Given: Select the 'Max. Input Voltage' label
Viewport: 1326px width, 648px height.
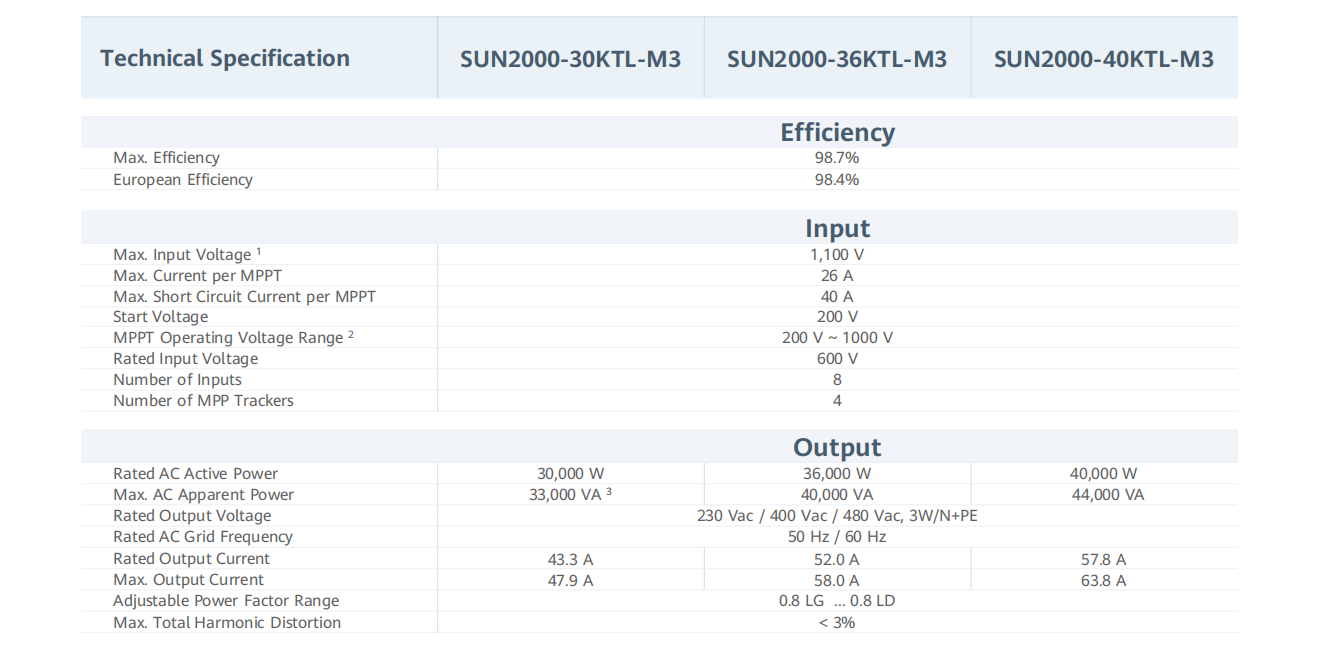Looking at the screenshot, I should 187,255.
